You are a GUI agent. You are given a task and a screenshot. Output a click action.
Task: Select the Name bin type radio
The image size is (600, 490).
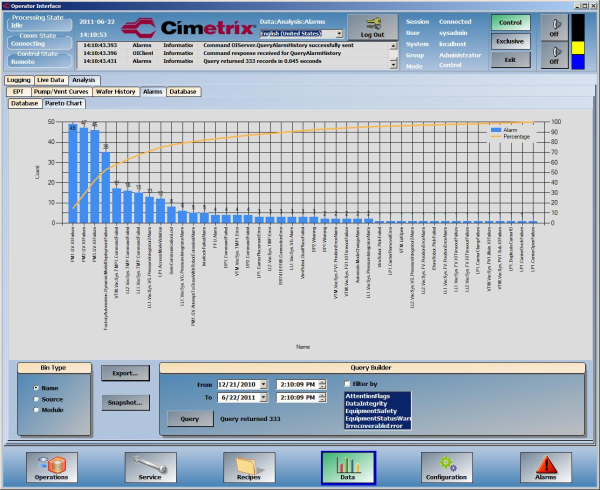tap(36, 388)
